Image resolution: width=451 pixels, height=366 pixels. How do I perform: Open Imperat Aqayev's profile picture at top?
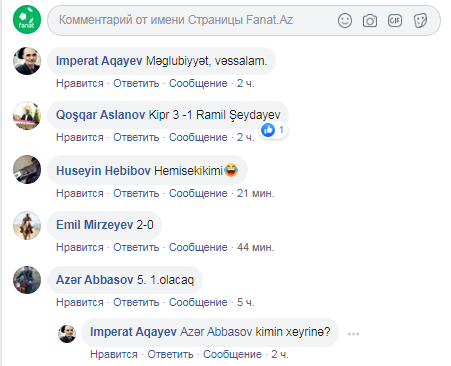click(27, 61)
